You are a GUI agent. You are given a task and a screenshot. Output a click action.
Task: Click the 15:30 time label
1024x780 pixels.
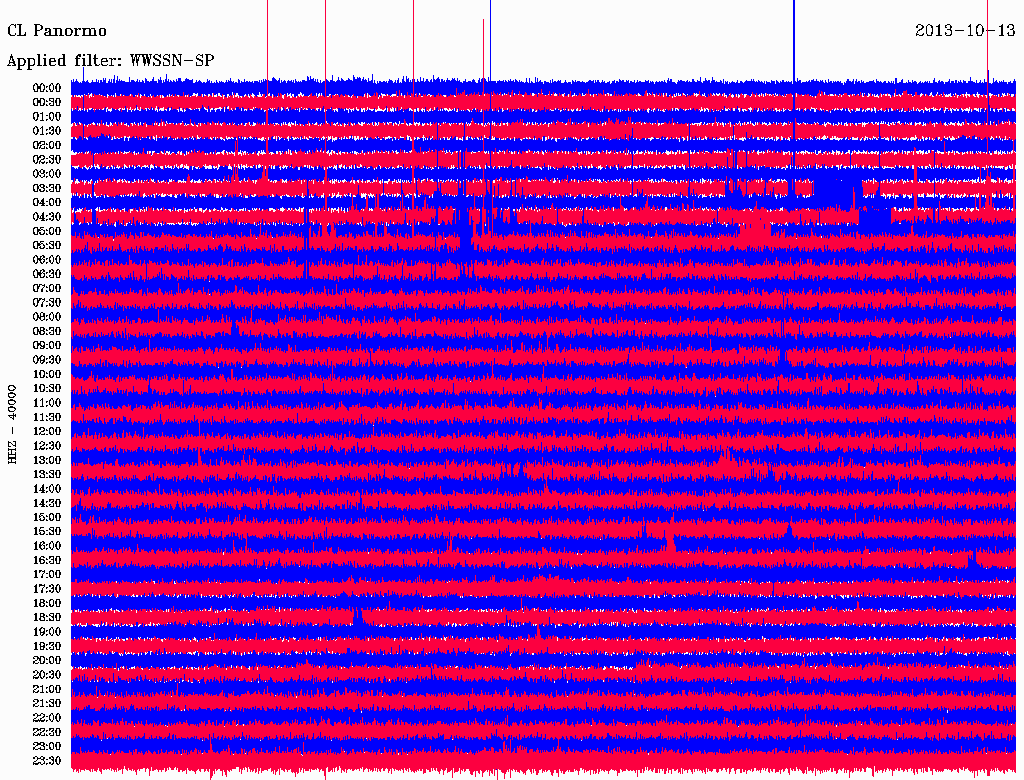46,532
